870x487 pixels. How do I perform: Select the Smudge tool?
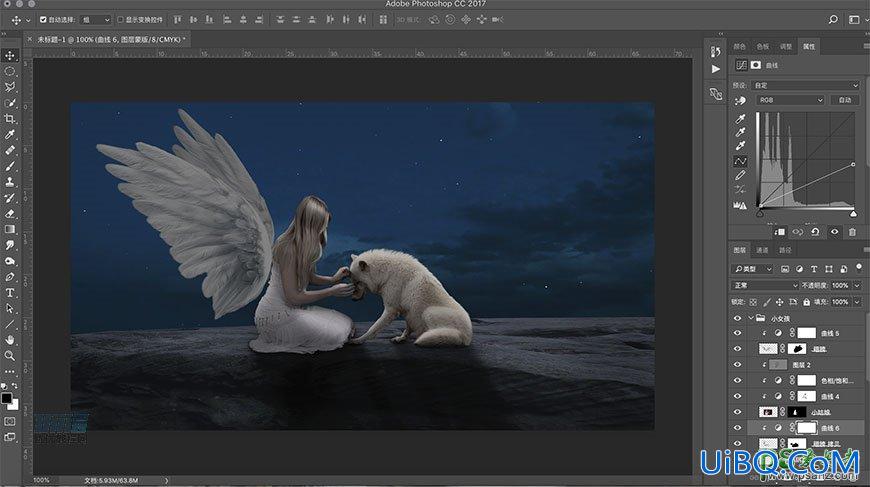point(10,245)
